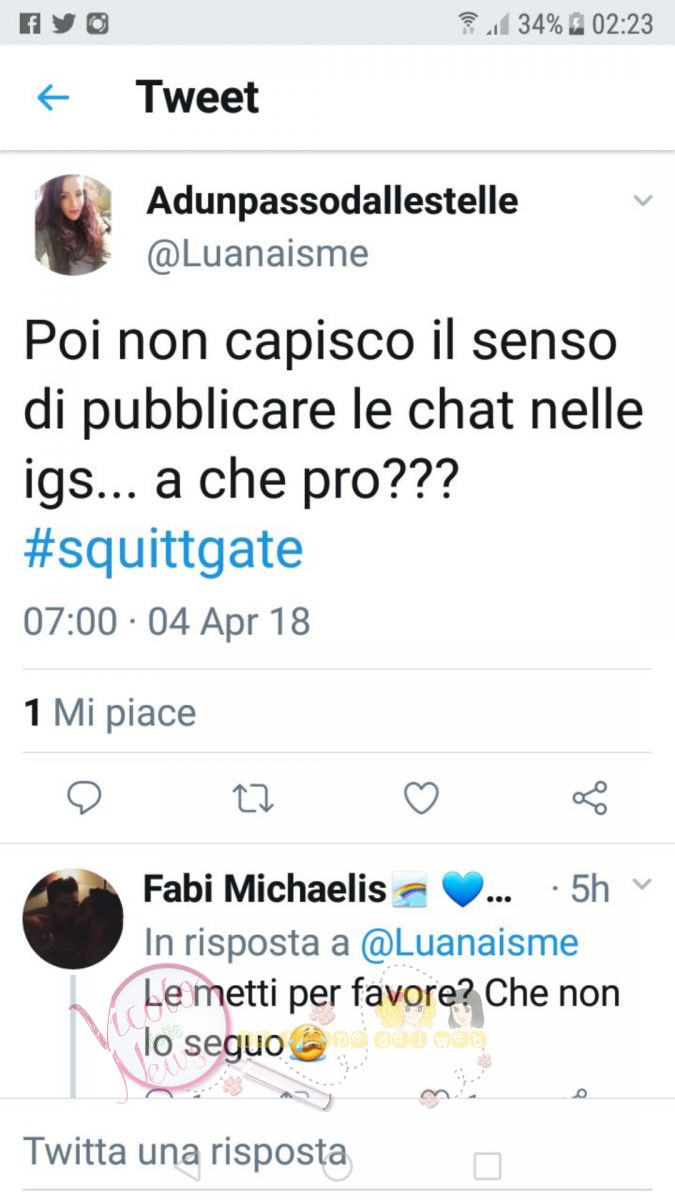Viewport: 675px width, 1200px height.
Task: Tap the retweet arrows icon
Action: 254,798
